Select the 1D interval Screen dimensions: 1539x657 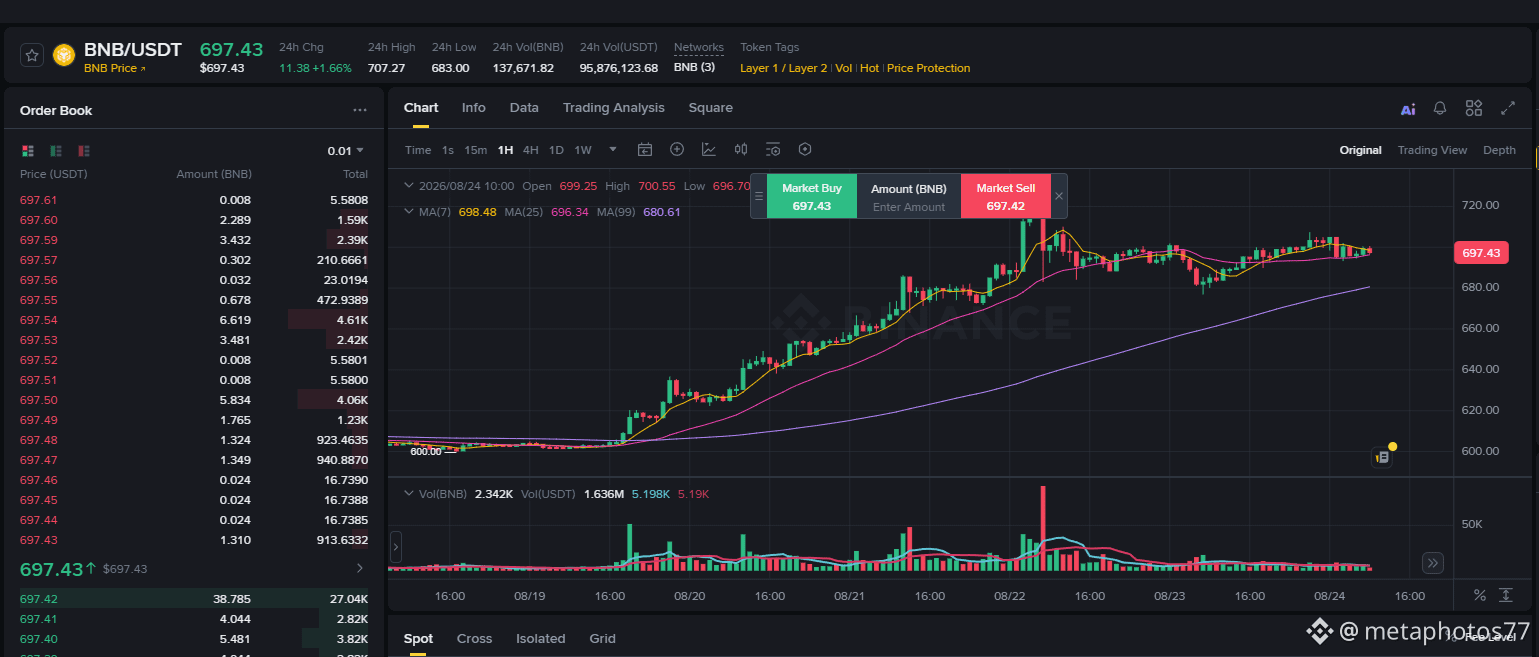(556, 150)
